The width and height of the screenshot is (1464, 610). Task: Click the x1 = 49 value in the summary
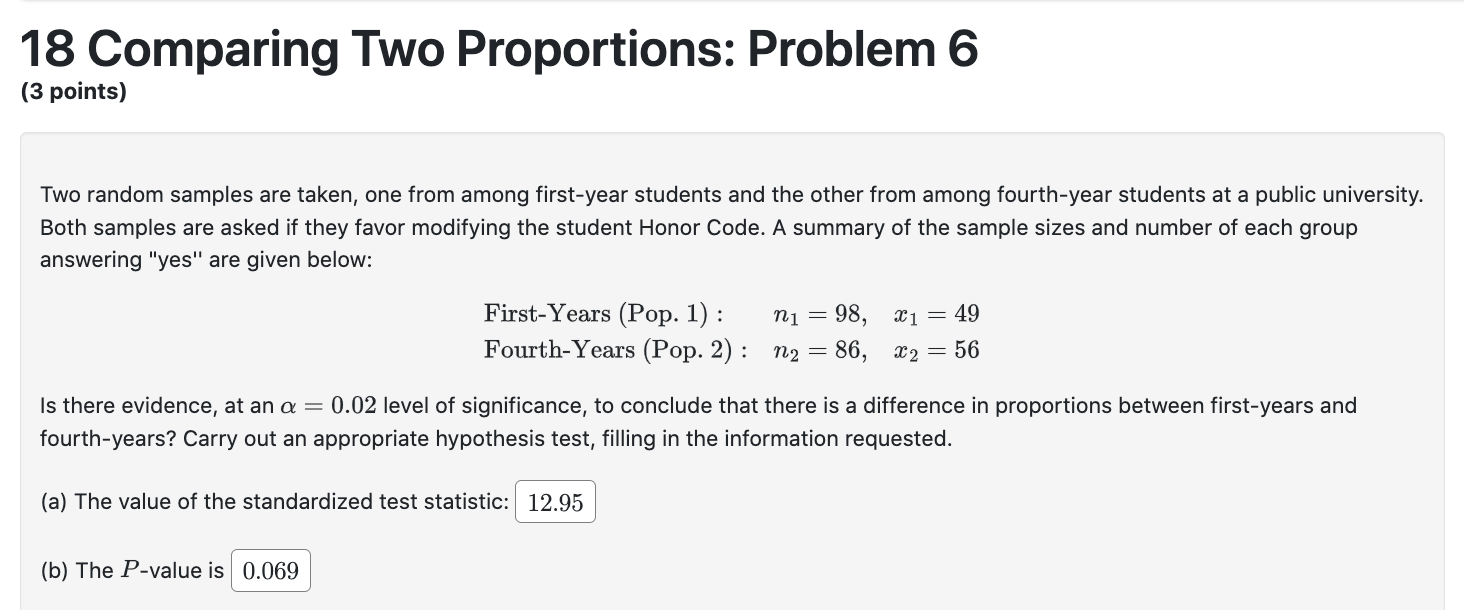coord(936,314)
